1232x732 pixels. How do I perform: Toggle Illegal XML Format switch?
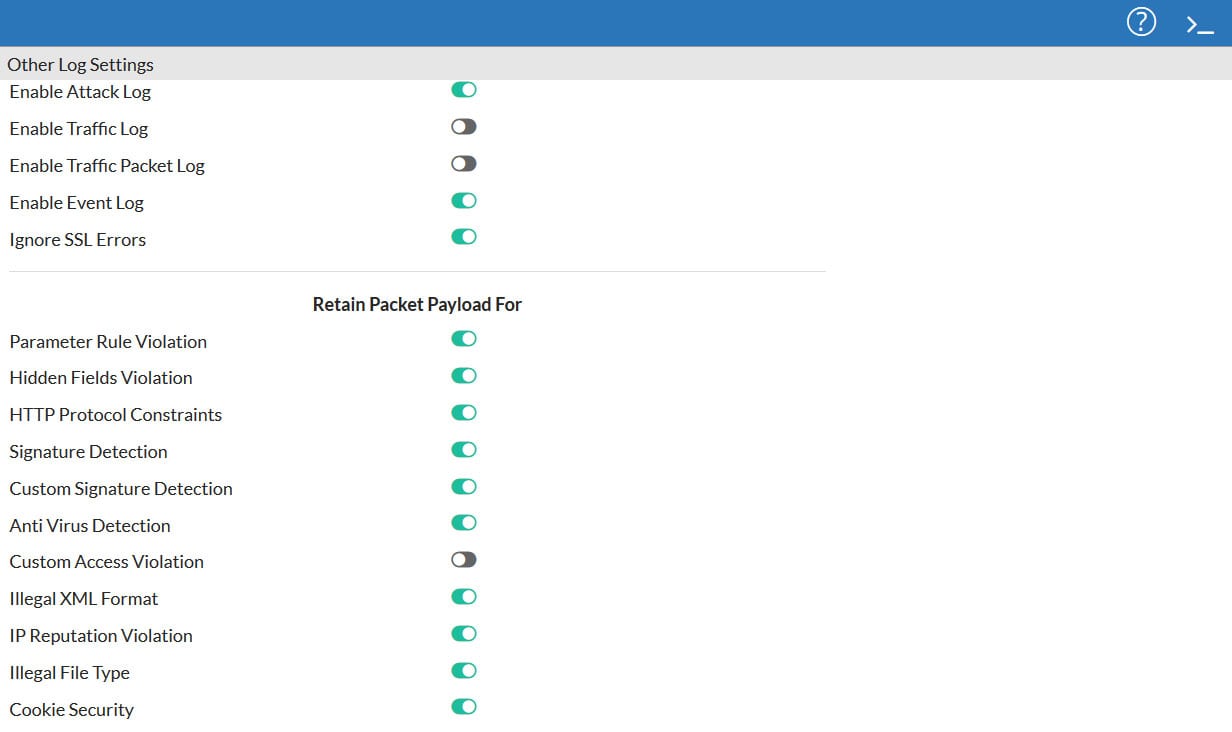463,597
